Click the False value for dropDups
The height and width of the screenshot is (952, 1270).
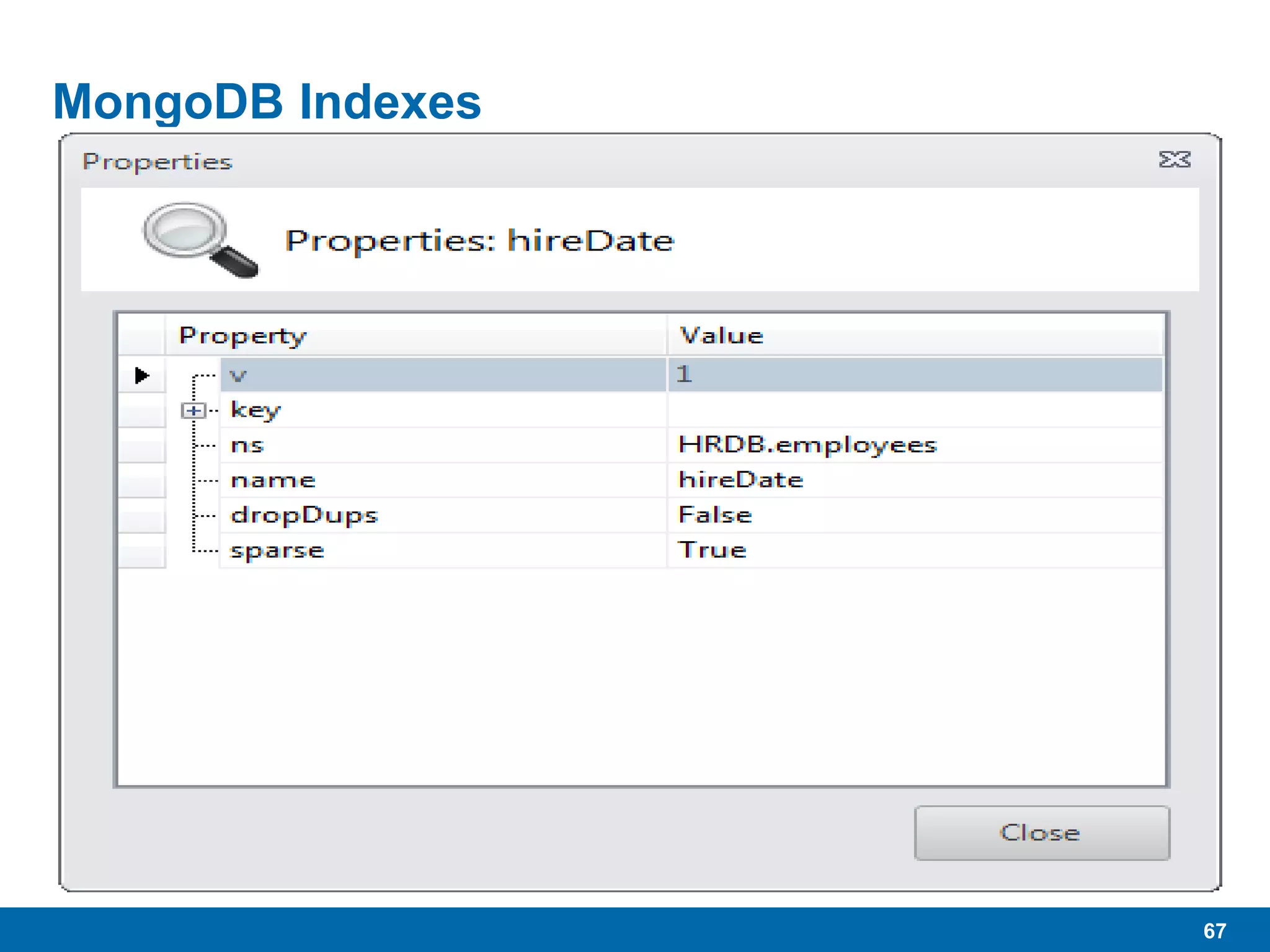tap(715, 515)
